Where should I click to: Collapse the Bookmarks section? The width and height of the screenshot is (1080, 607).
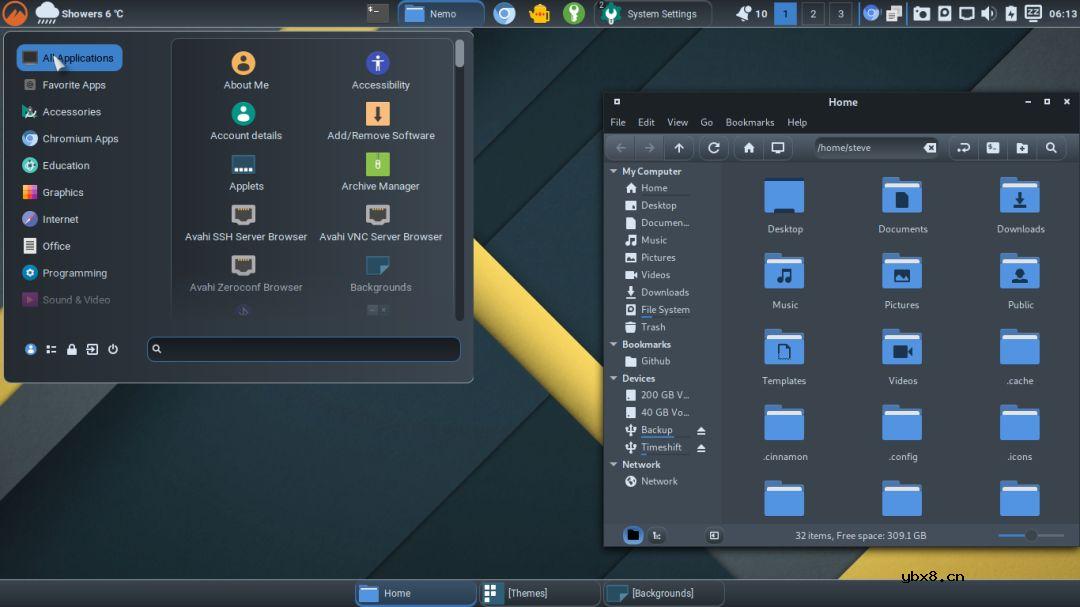613,344
